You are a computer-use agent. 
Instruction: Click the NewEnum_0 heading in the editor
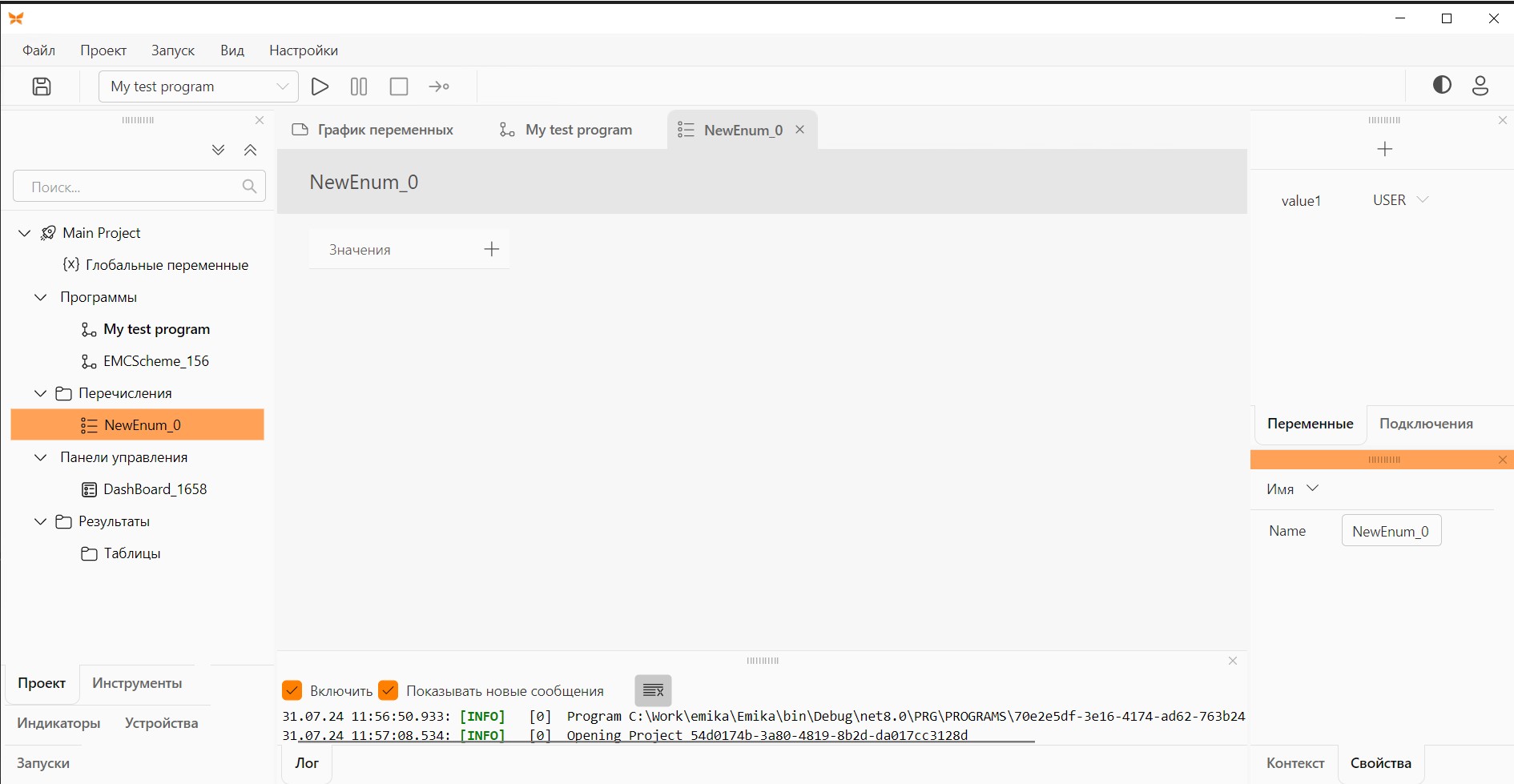[364, 182]
